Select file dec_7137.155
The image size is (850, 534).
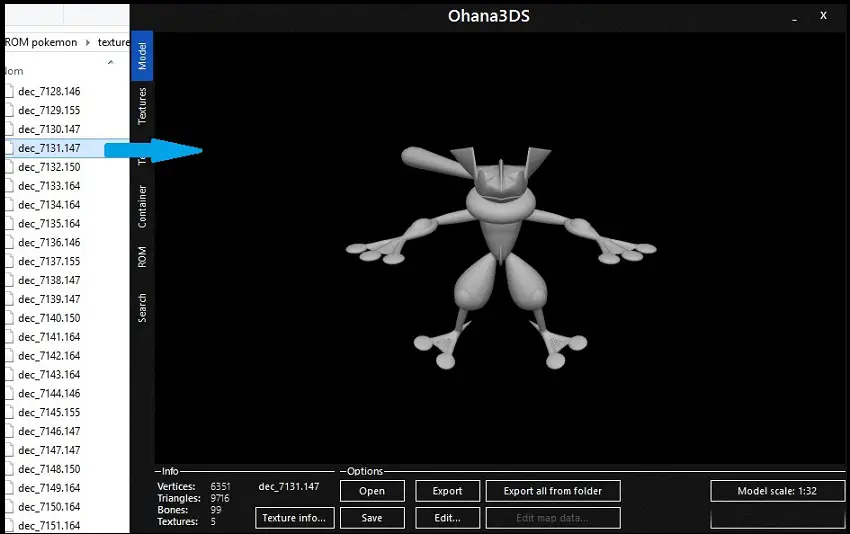click(49, 262)
